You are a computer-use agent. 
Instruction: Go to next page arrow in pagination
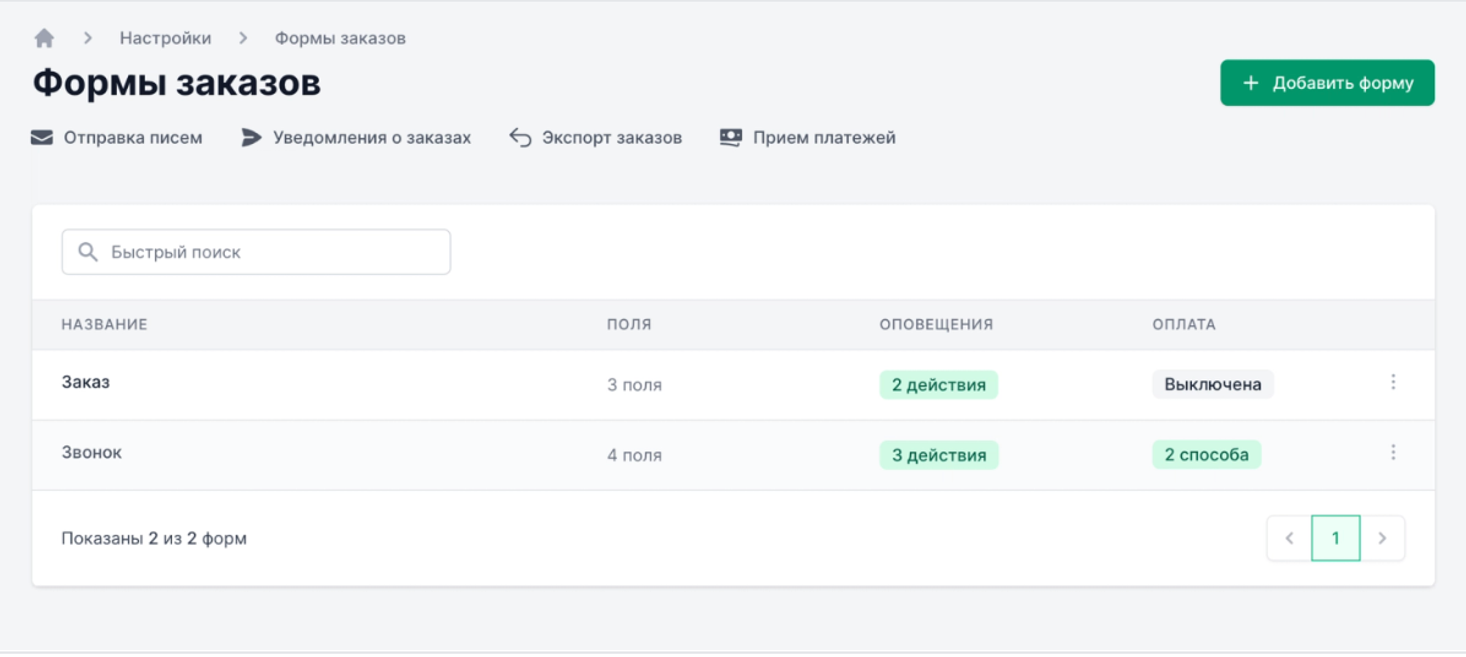(1382, 538)
